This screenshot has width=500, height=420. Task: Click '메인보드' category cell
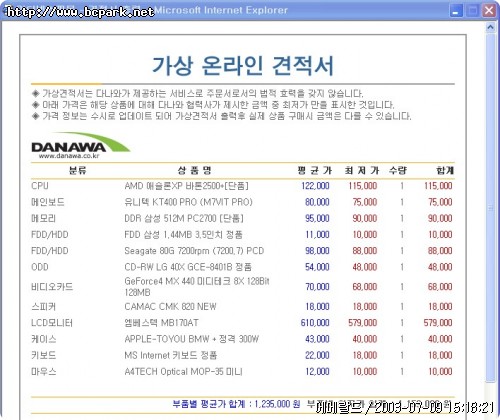click(48, 202)
